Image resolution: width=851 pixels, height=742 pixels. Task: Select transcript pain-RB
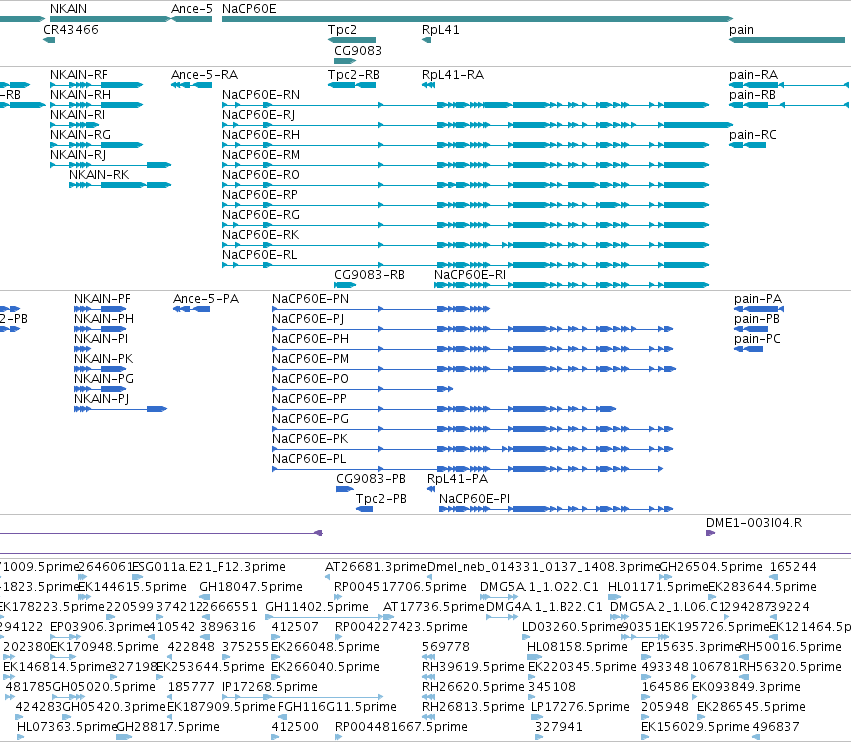752,94
